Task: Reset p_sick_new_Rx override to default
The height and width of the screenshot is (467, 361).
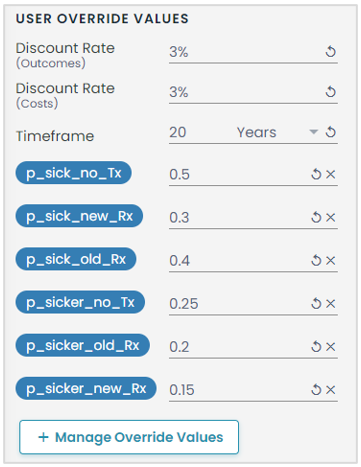Action: tap(316, 217)
